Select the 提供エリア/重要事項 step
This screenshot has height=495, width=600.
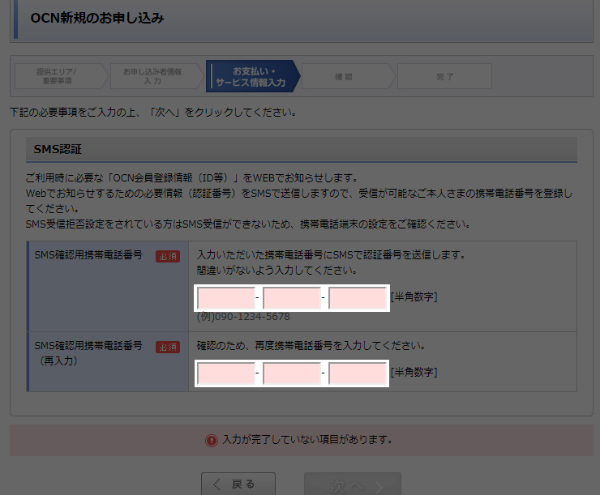(62, 76)
